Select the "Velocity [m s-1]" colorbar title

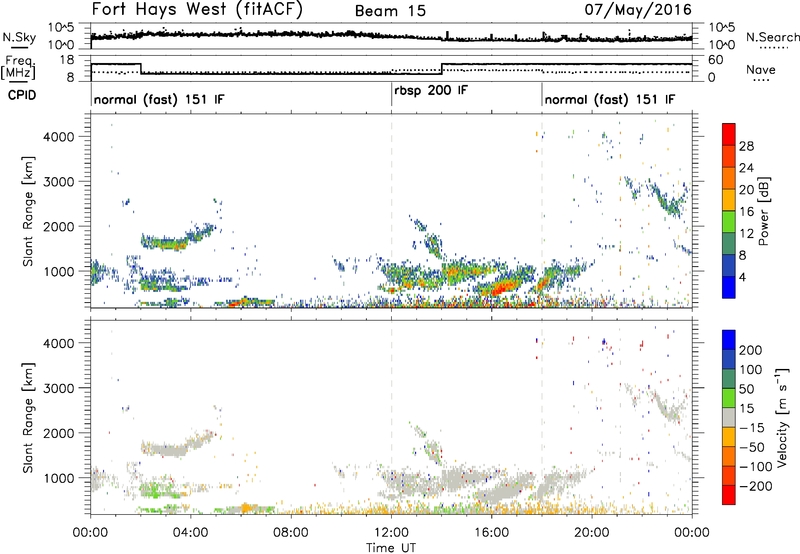pyautogui.click(x=782, y=417)
